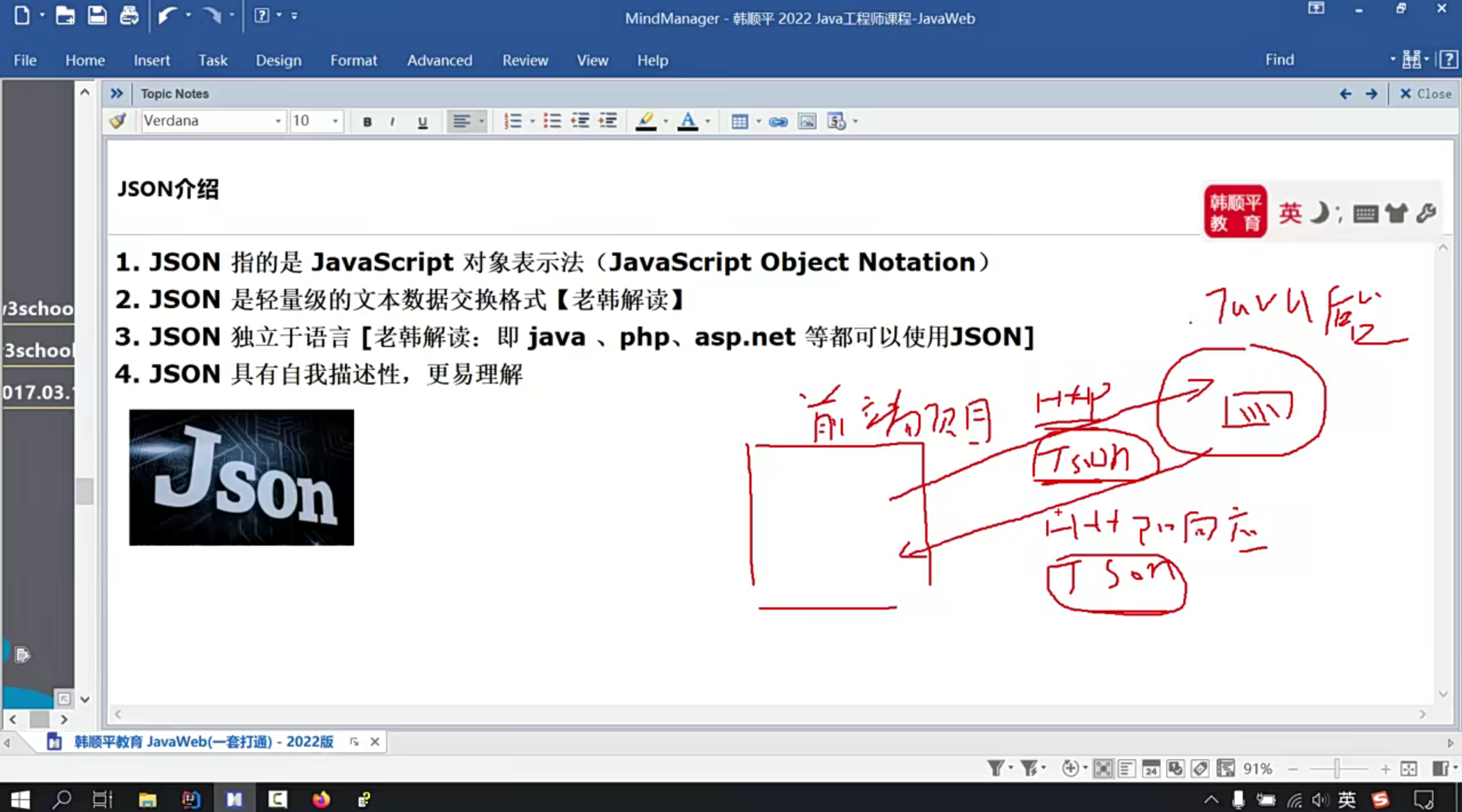The height and width of the screenshot is (812, 1462).
Task: Open the Design ribbon tab
Action: [x=278, y=60]
